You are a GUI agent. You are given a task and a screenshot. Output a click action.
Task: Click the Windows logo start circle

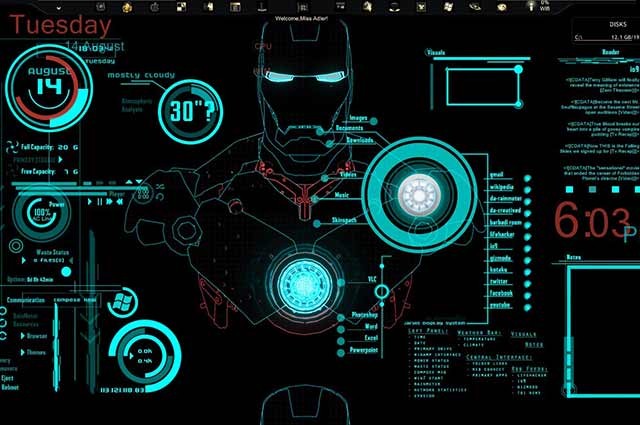pyautogui.click(x=122, y=303)
